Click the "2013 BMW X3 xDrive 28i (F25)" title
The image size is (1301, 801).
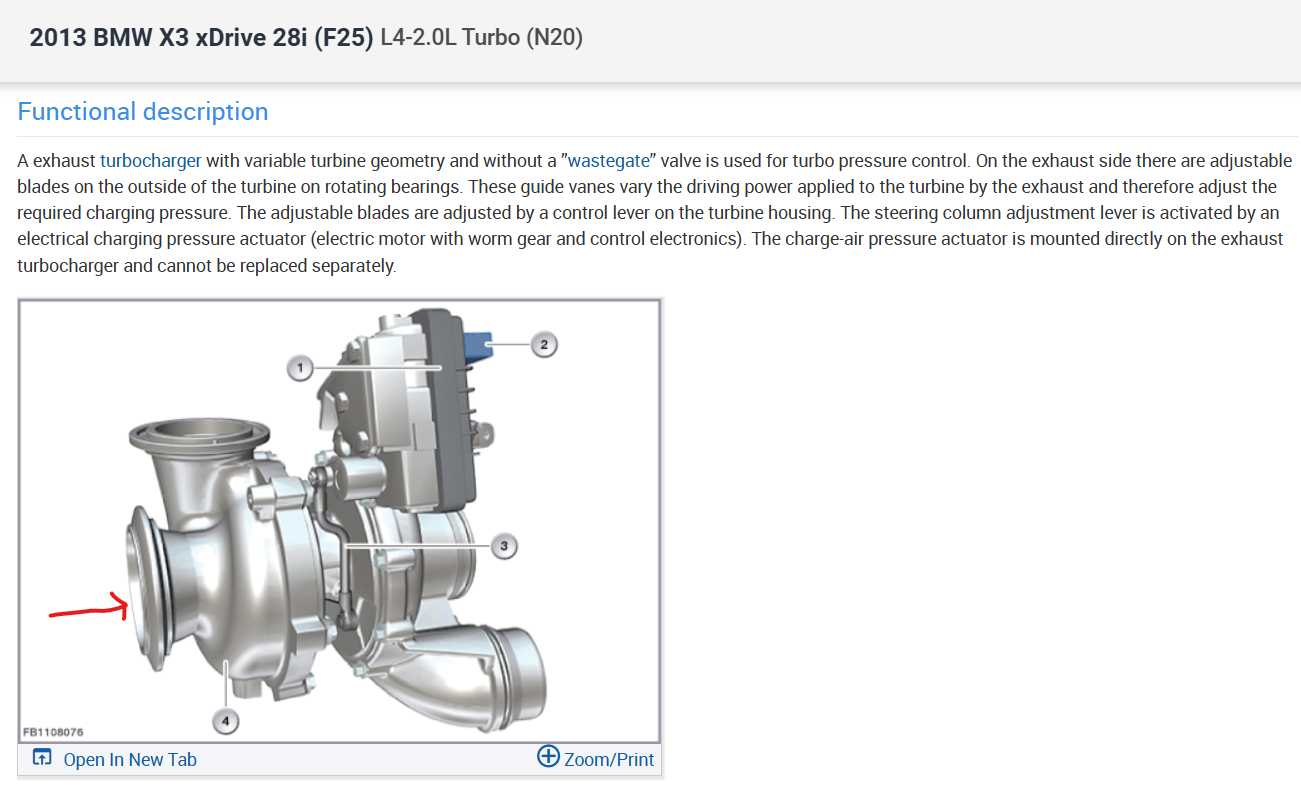point(202,38)
